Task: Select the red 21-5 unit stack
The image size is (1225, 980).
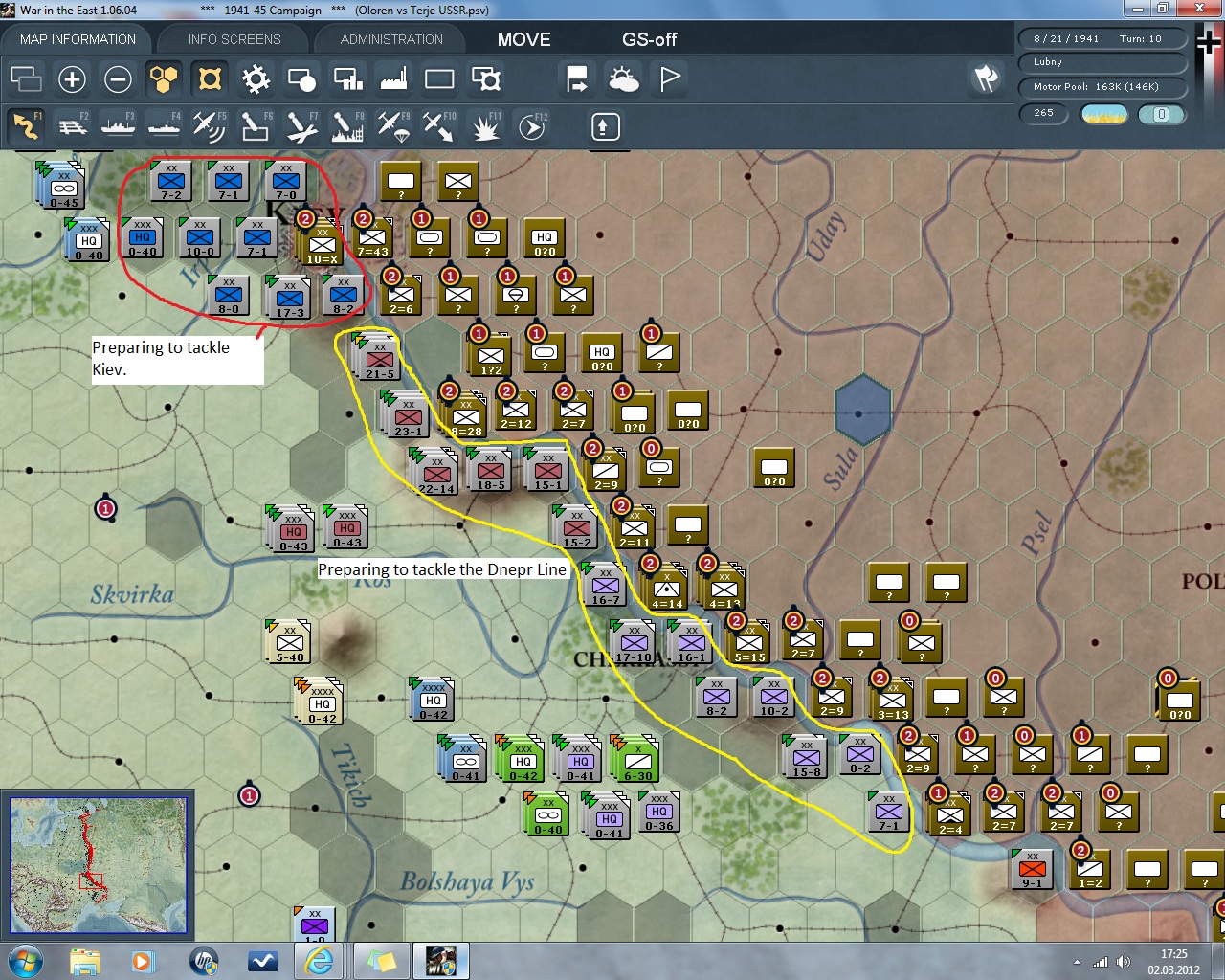Action: (x=378, y=356)
